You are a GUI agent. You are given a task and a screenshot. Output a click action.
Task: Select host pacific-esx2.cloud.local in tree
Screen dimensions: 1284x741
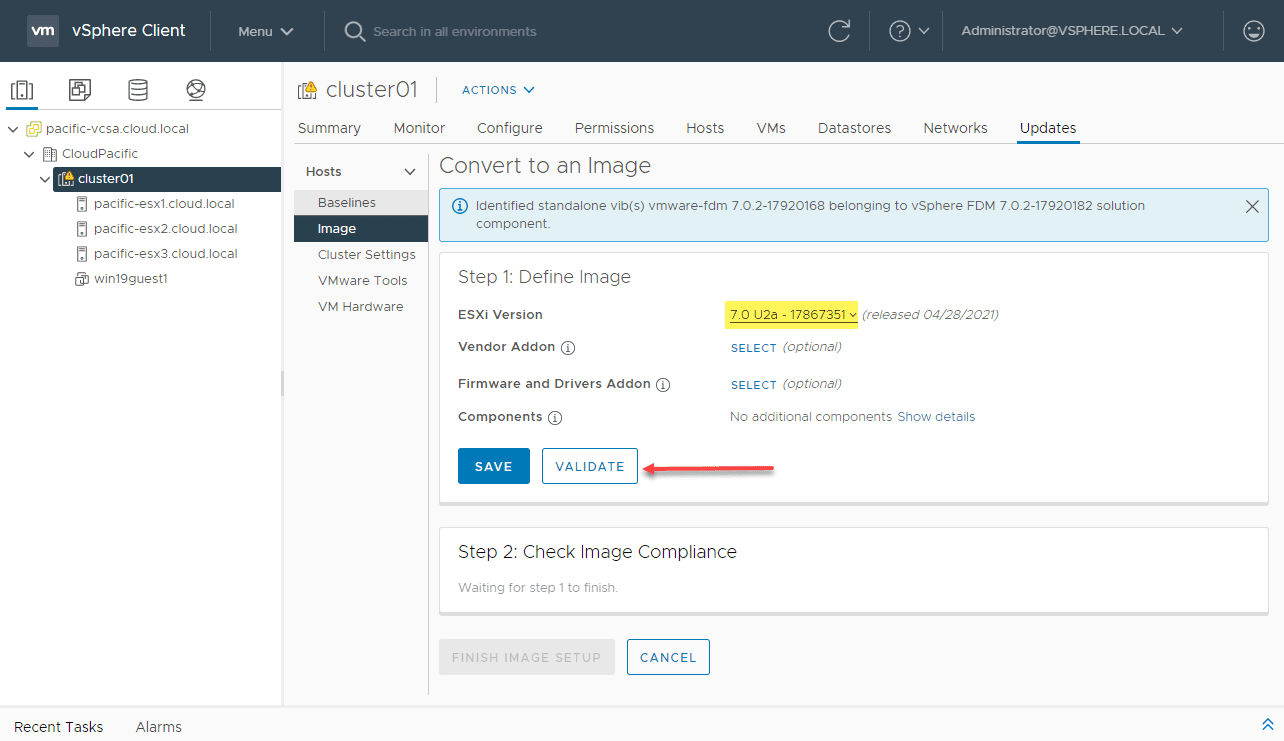pos(165,229)
